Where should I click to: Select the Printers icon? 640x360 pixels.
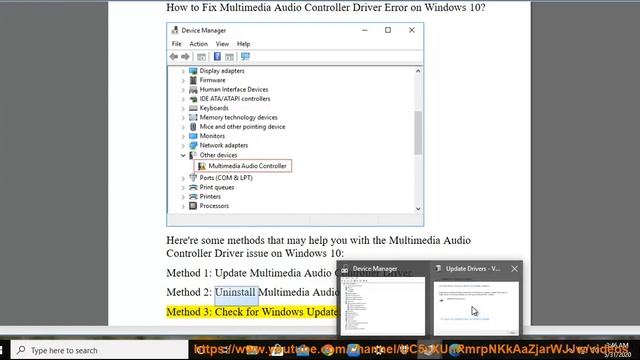193,197
